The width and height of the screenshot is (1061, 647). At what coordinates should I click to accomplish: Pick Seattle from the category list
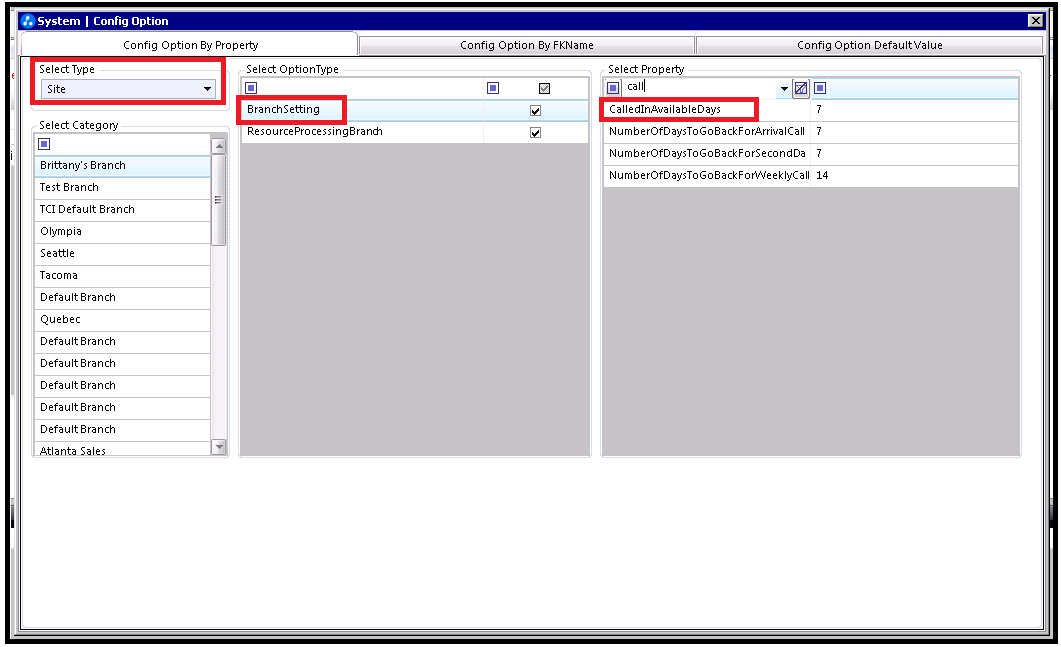[x=122, y=254]
